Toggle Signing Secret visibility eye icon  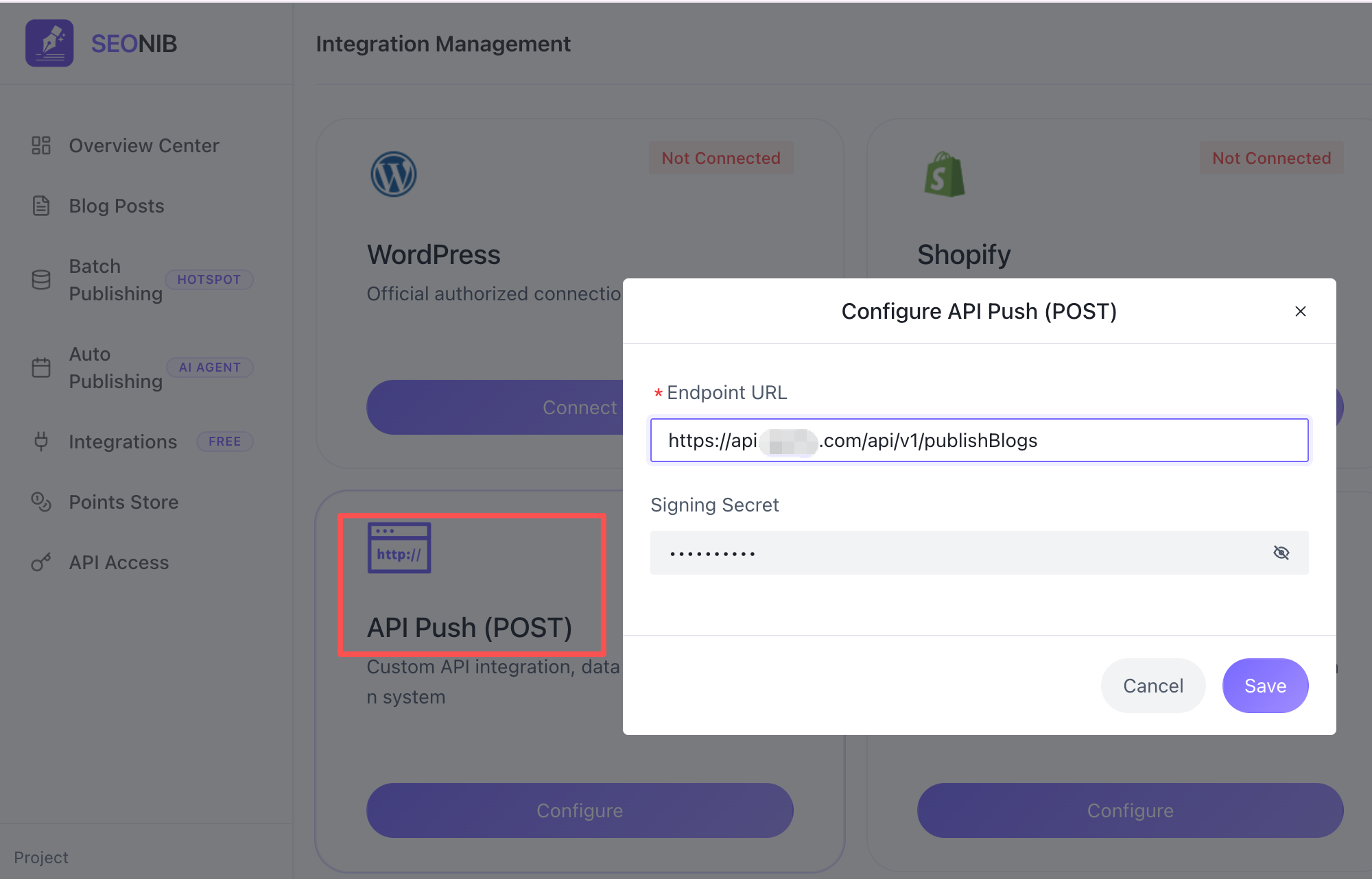pos(1281,553)
